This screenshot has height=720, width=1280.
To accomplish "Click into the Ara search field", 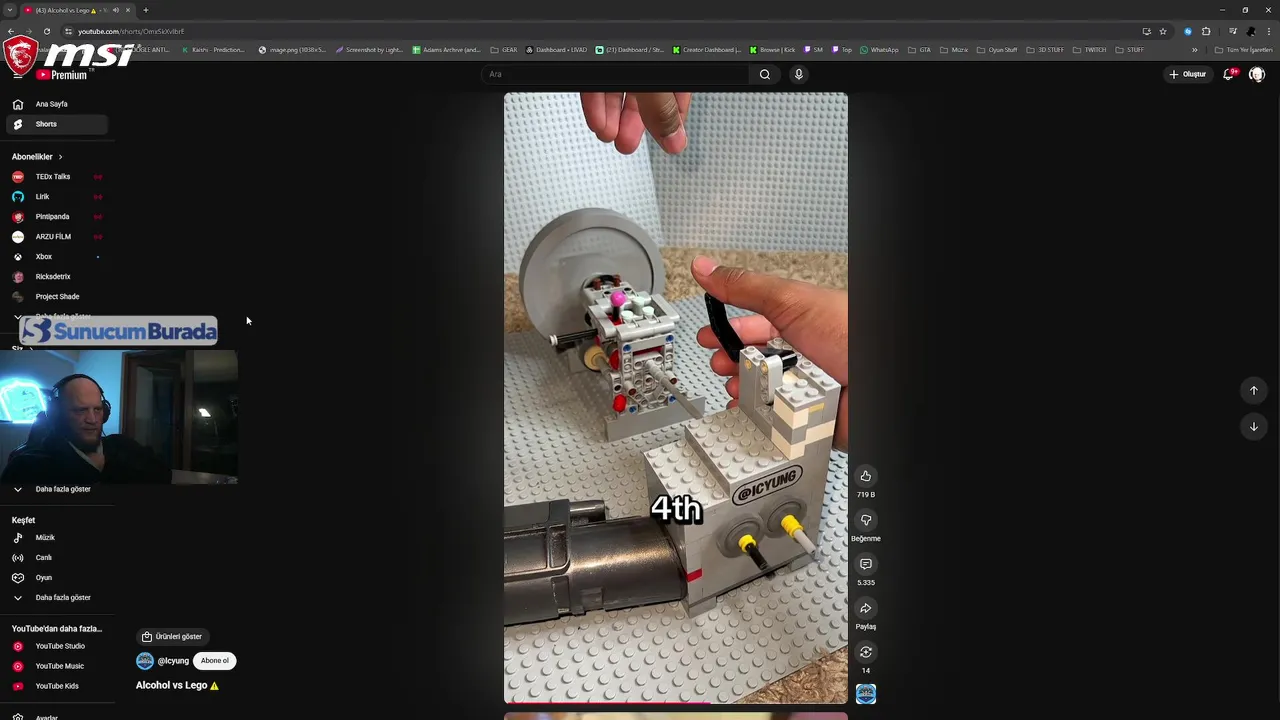I will click(615, 74).
